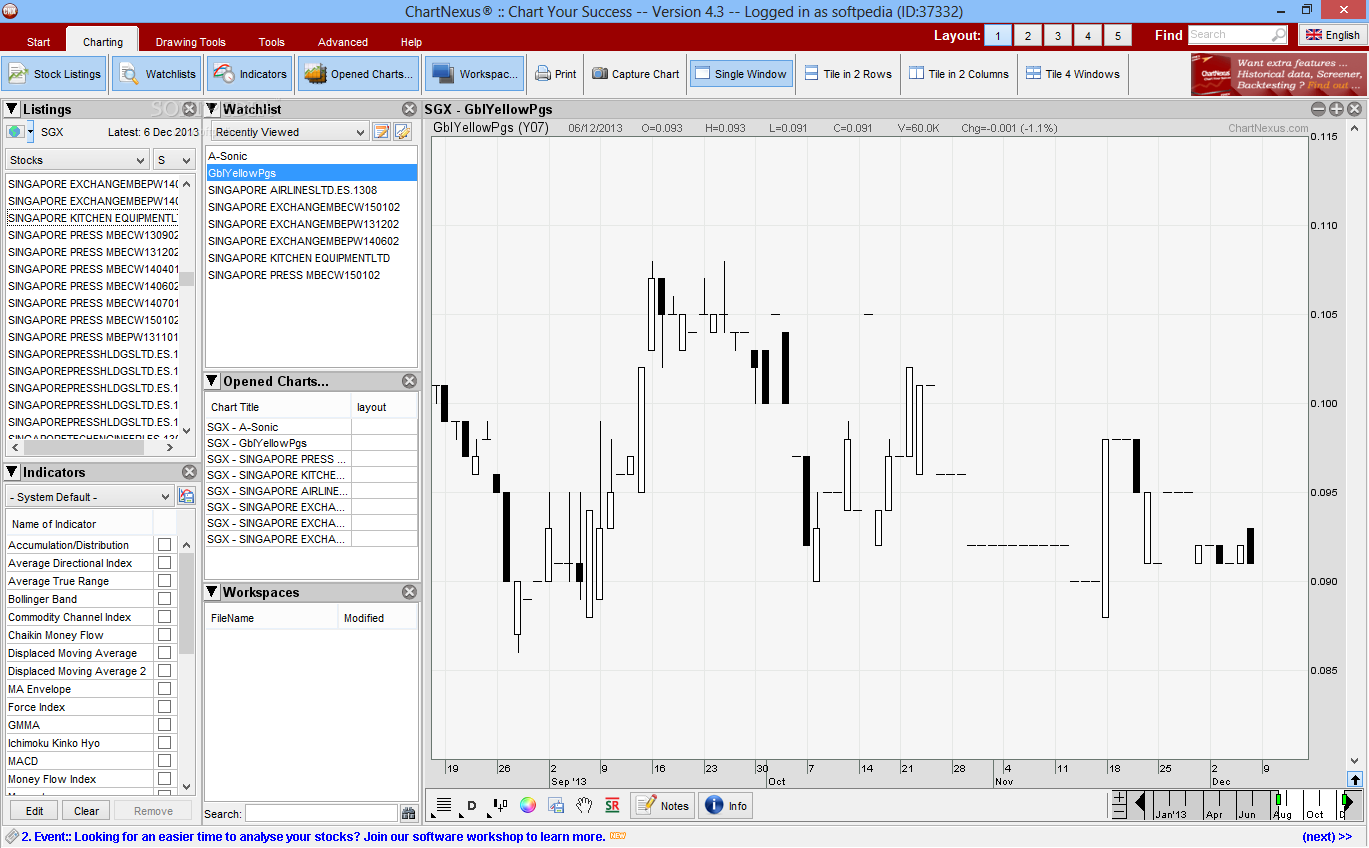
Task: Click the Capture Chart camera button
Action: [x=636, y=74]
